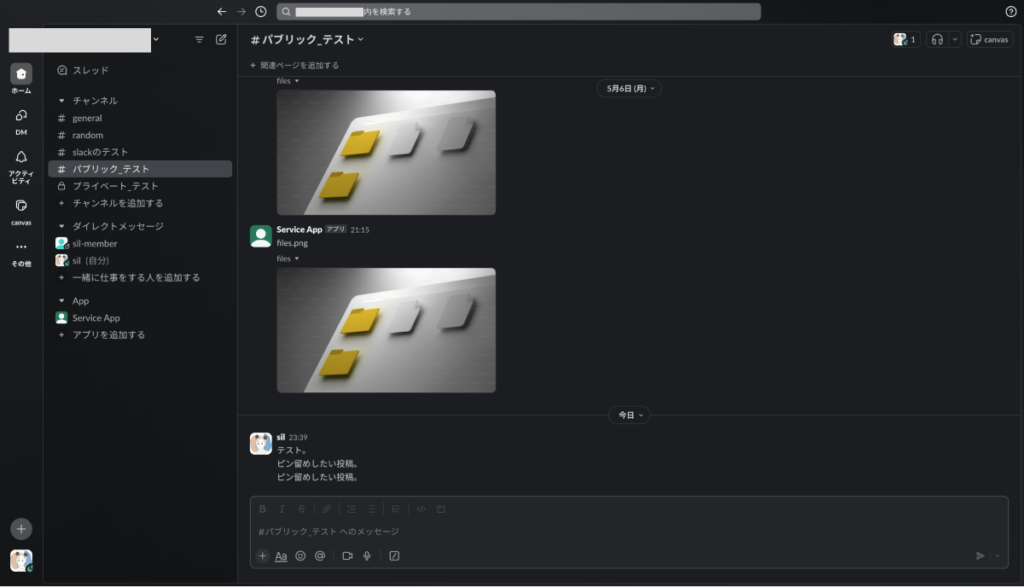This screenshot has width=1024, height=587.
Task: Open the Activity bell in the sidebar
Action: point(21,157)
